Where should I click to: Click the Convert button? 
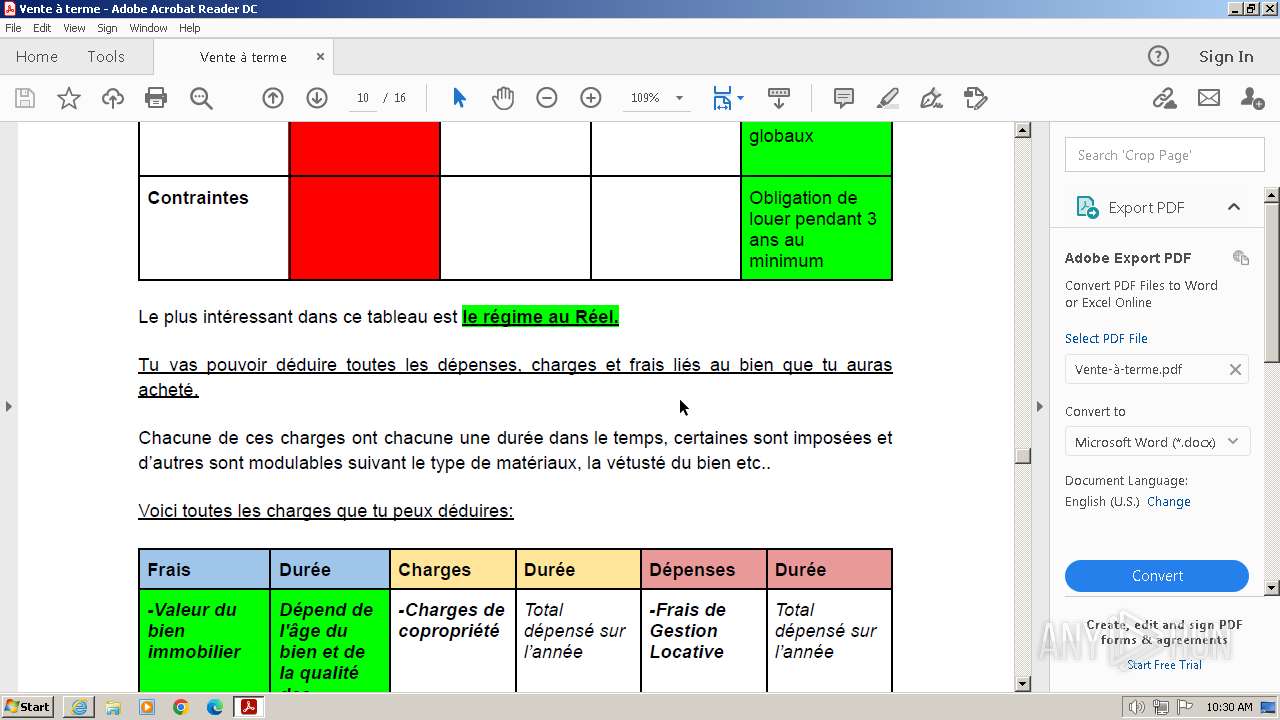click(x=1157, y=576)
